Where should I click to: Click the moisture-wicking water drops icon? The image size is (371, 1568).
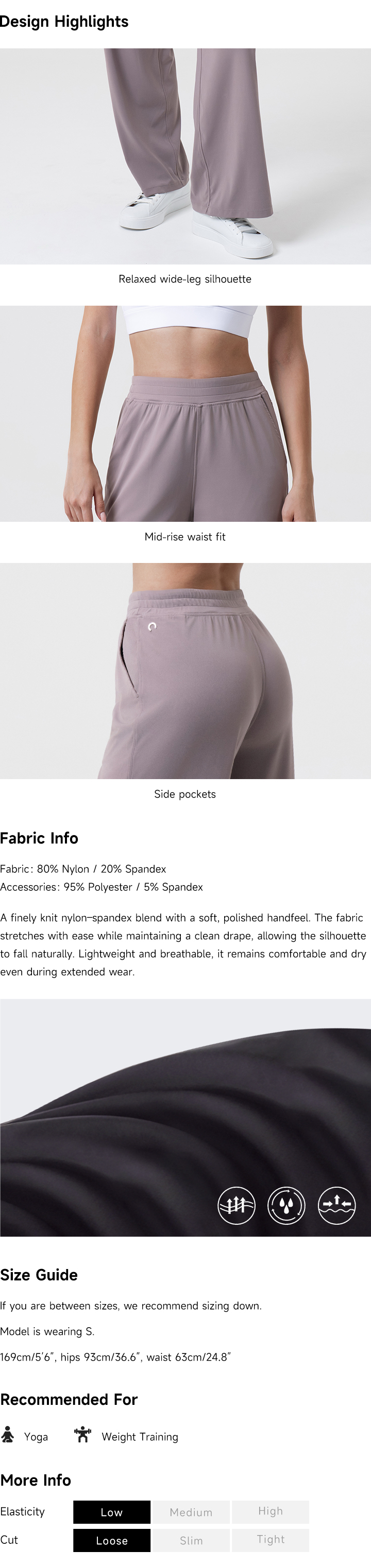pos(286,1205)
